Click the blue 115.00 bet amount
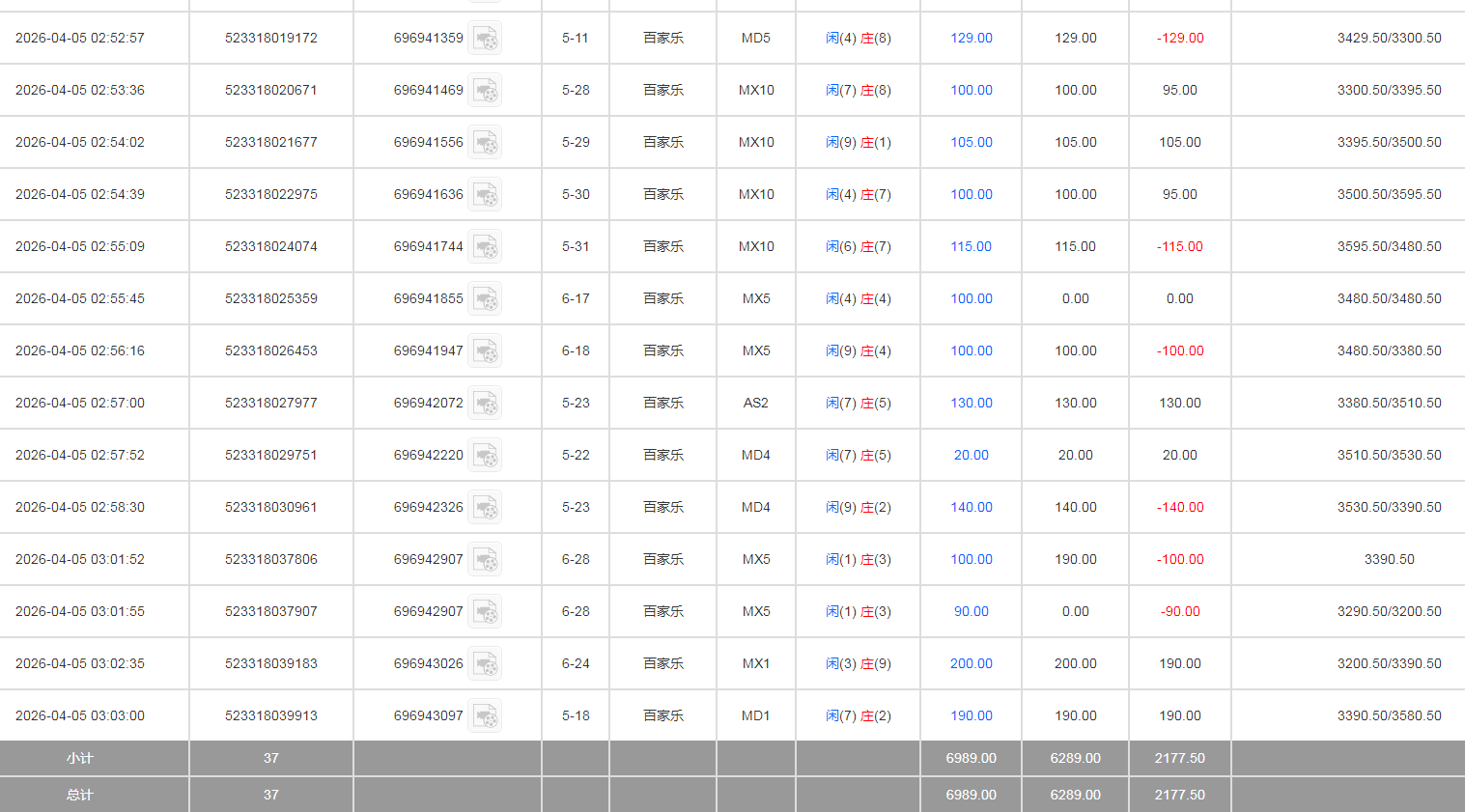1465x812 pixels. pyautogui.click(x=971, y=246)
